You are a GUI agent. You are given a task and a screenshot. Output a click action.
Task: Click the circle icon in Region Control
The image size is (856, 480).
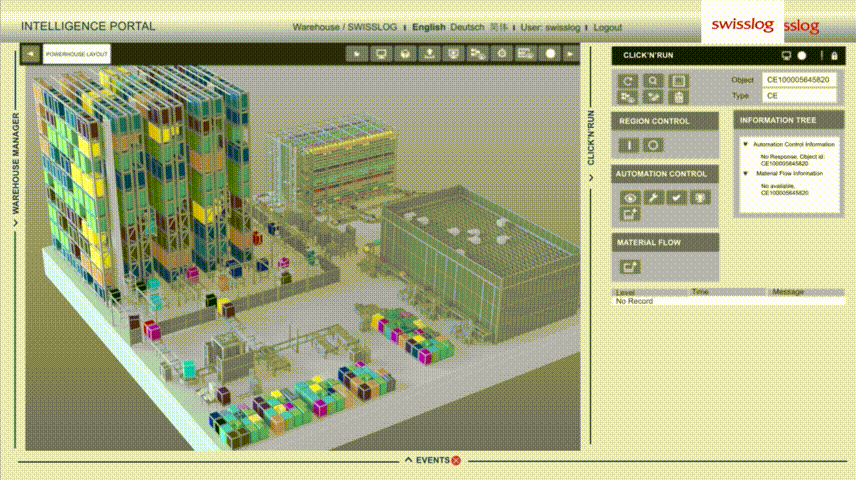[653, 145]
